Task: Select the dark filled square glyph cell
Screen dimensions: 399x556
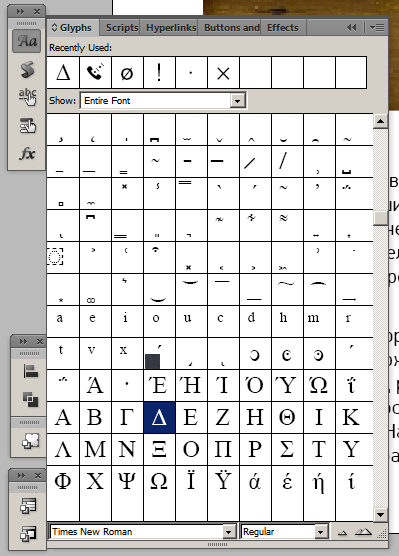Action: coord(159,353)
